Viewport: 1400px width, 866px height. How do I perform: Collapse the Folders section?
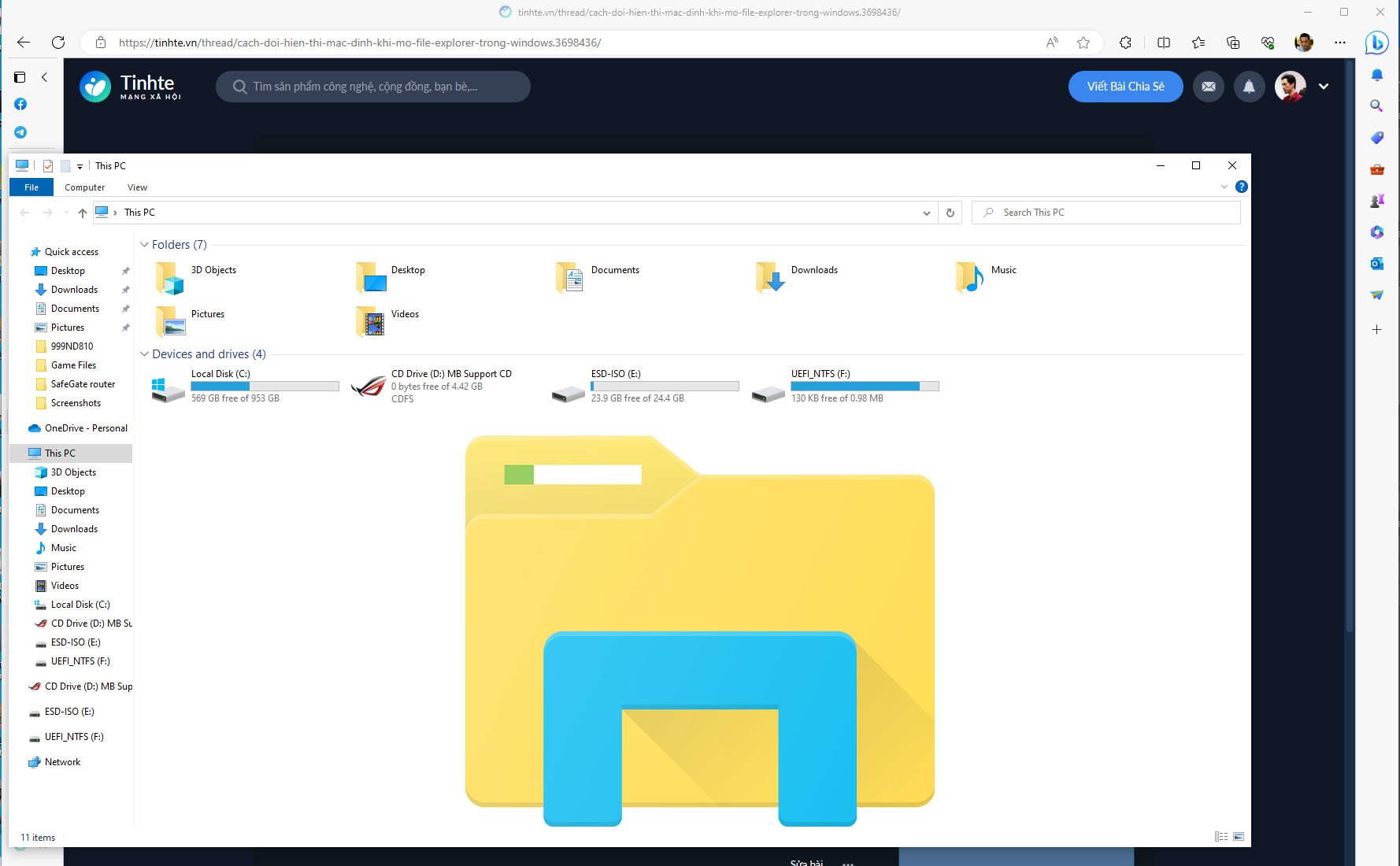(144, 245)
